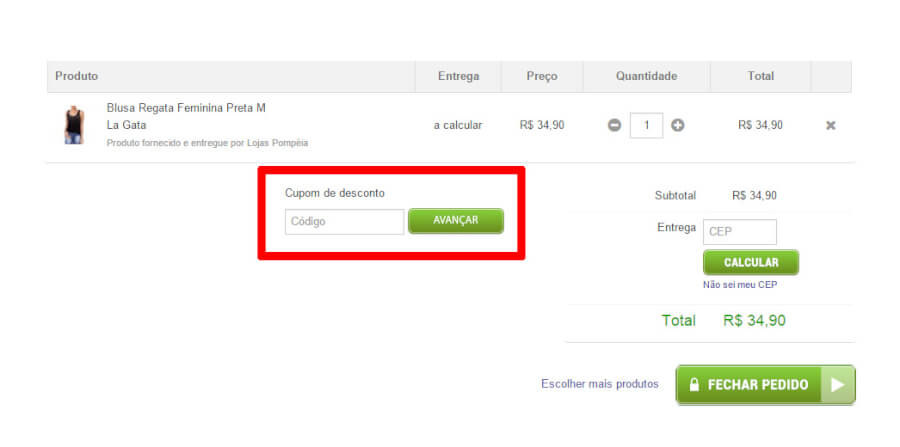The height and width of the screenshot is (447, 900).
Task: Decrease quantity with the minus icon
Action: coord(614,126)
